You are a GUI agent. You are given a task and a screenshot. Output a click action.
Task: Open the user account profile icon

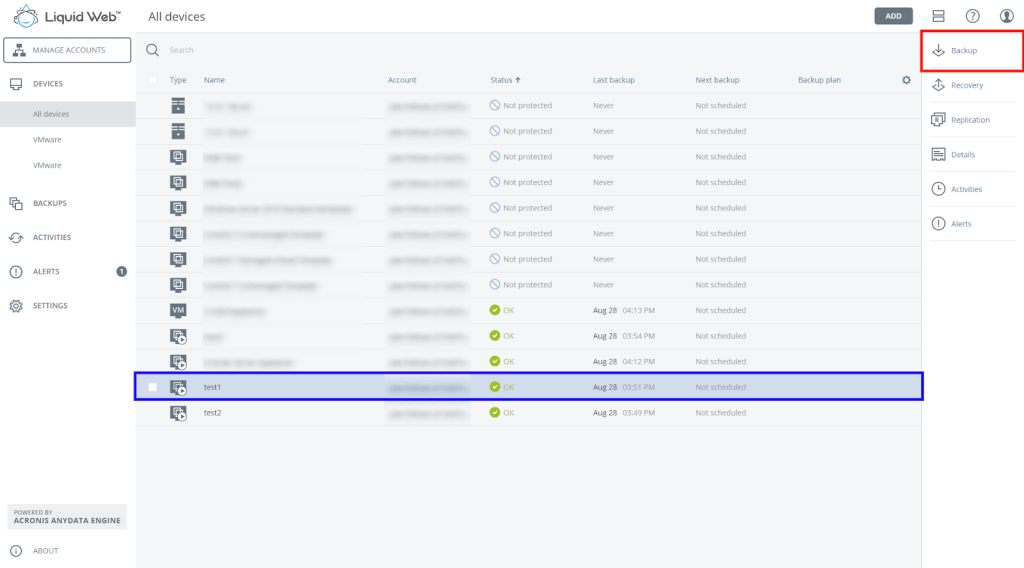[x=1006, y=16]
